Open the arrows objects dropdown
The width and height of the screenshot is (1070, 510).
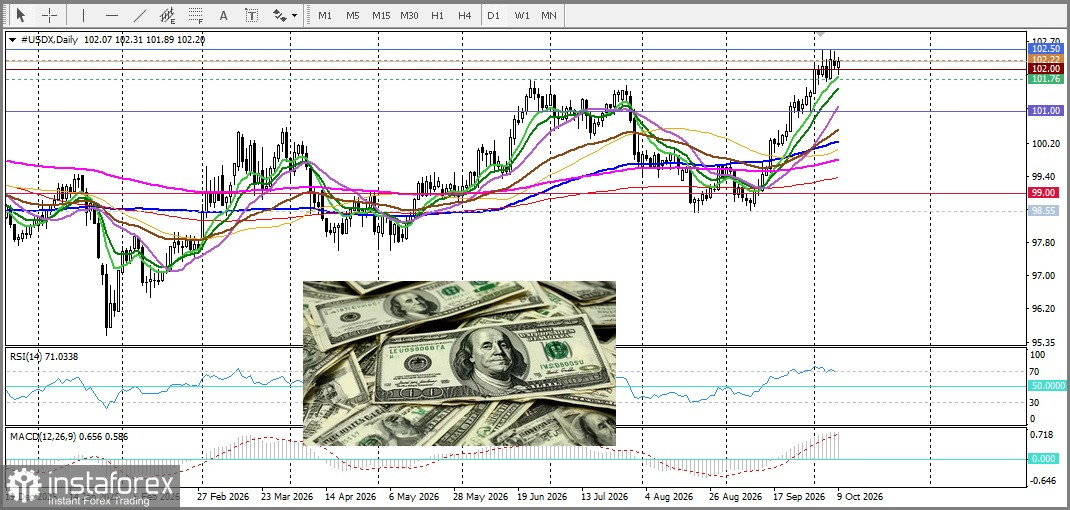pyautogui.click(x=285, y=14)
